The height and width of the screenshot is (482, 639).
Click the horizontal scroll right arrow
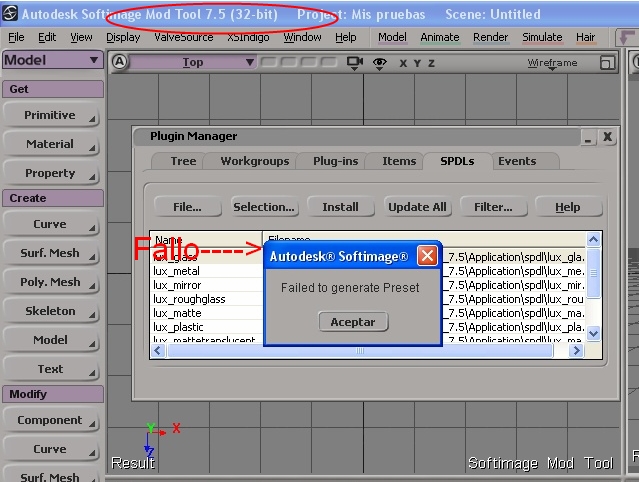click(576, 350)
